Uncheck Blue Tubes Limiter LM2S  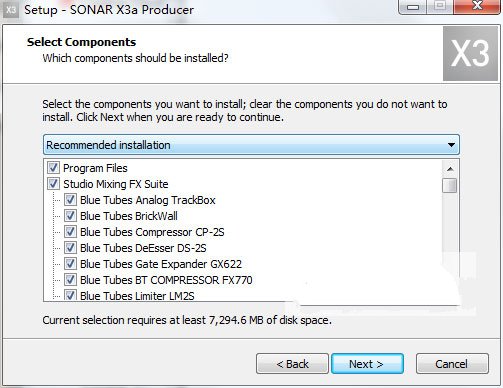70,295
